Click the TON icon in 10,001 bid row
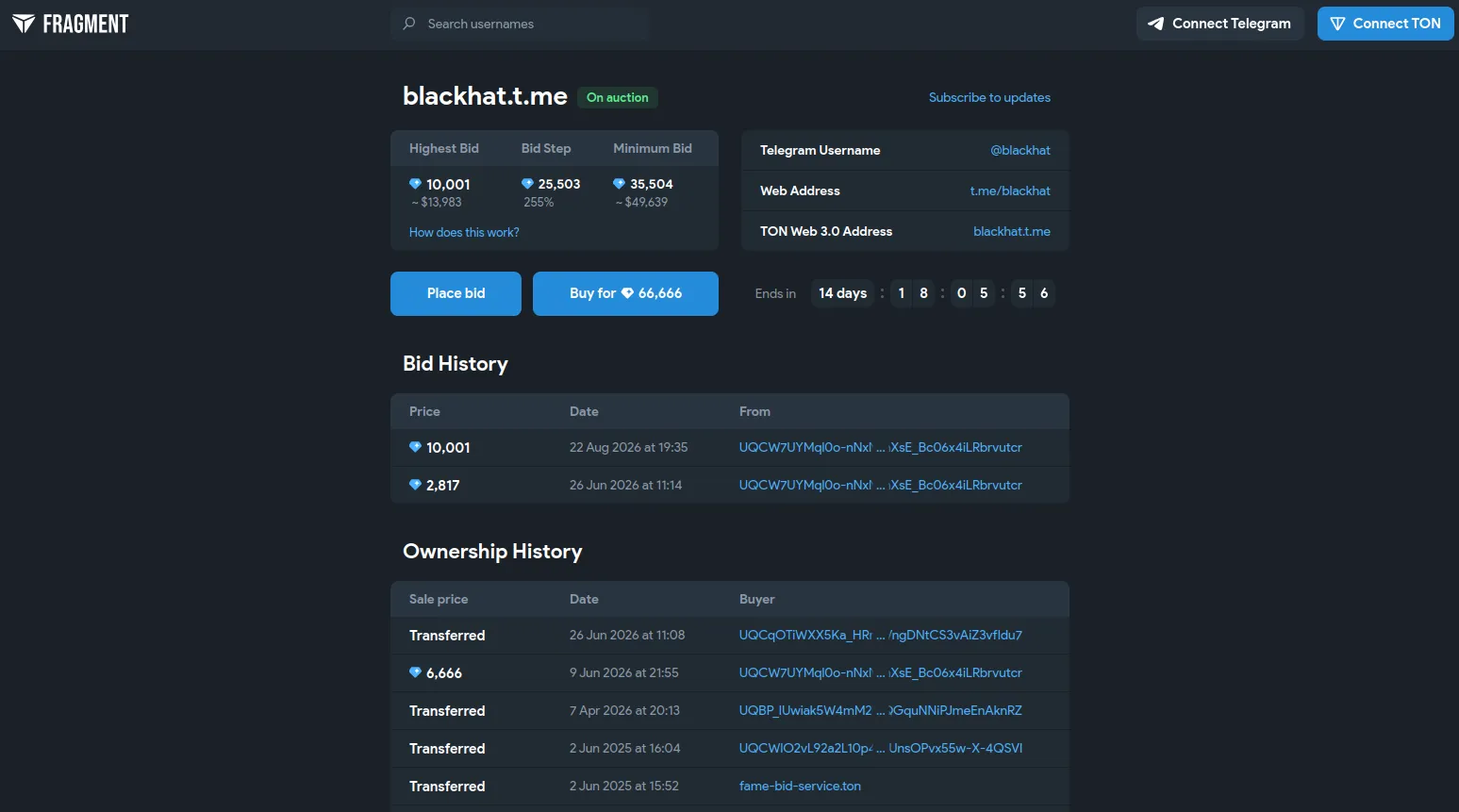The image size is (1459, 812). click(x=415, y=447)
